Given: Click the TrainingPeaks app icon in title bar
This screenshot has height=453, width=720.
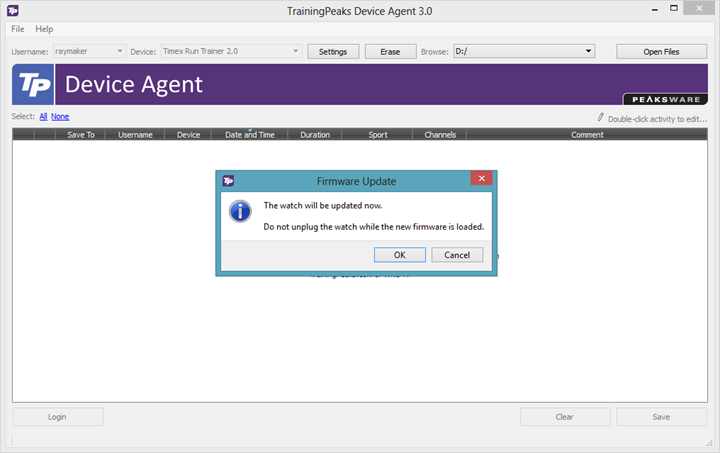Looking at the screenshot, I should click(13, 10).
